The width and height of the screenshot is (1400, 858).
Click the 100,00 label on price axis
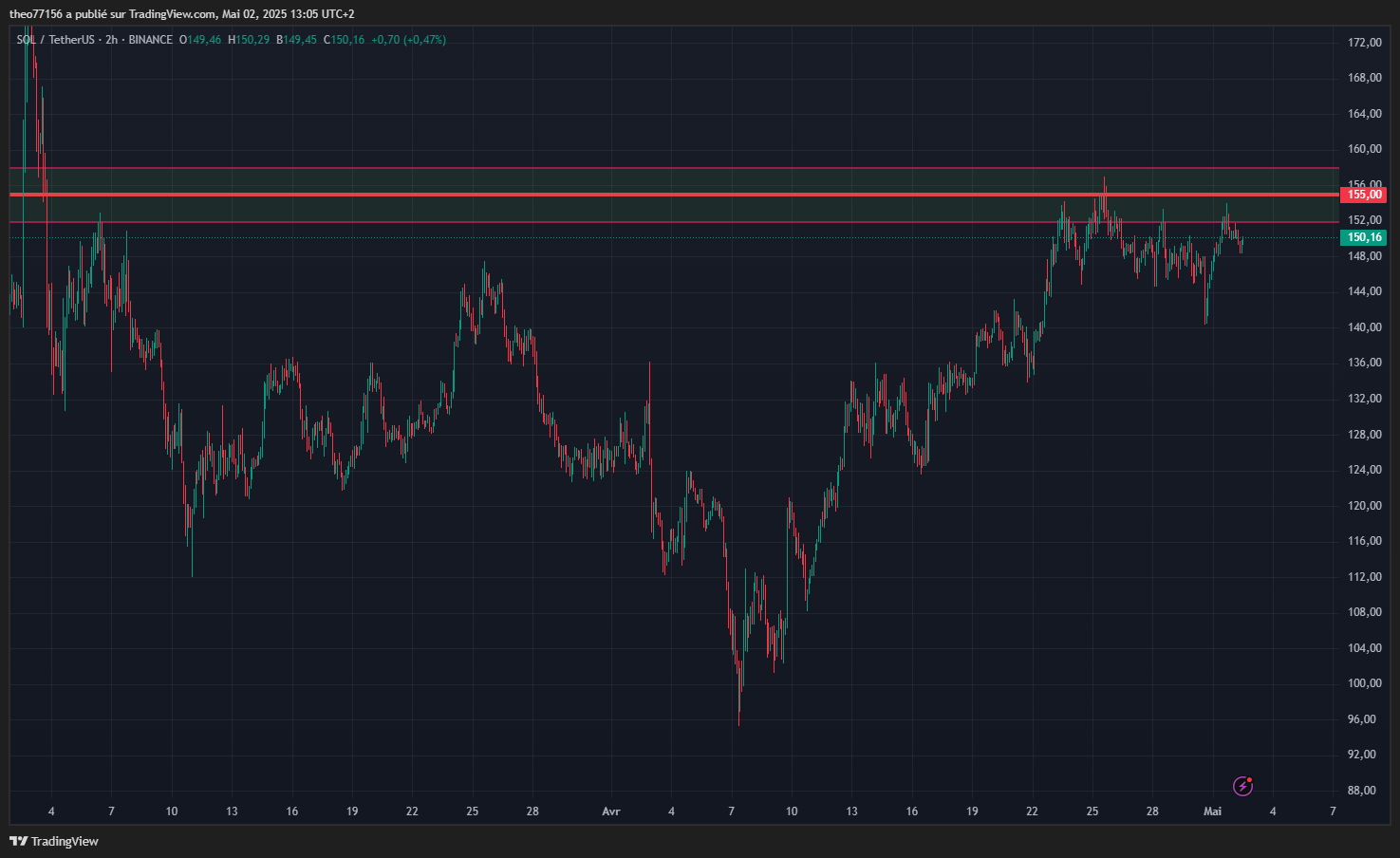[1364, 683]
